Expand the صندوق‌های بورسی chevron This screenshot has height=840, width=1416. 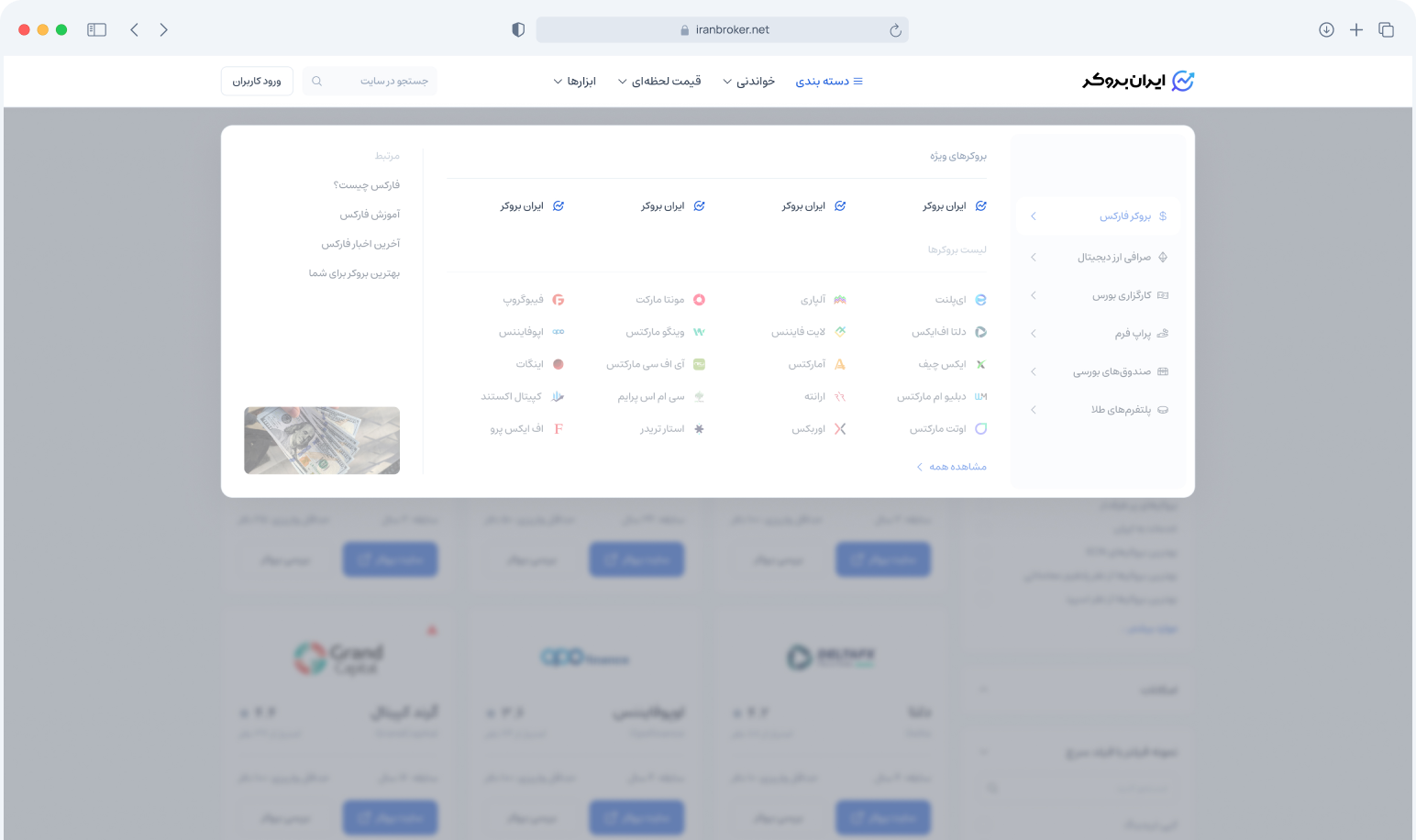coord(1034,371)
